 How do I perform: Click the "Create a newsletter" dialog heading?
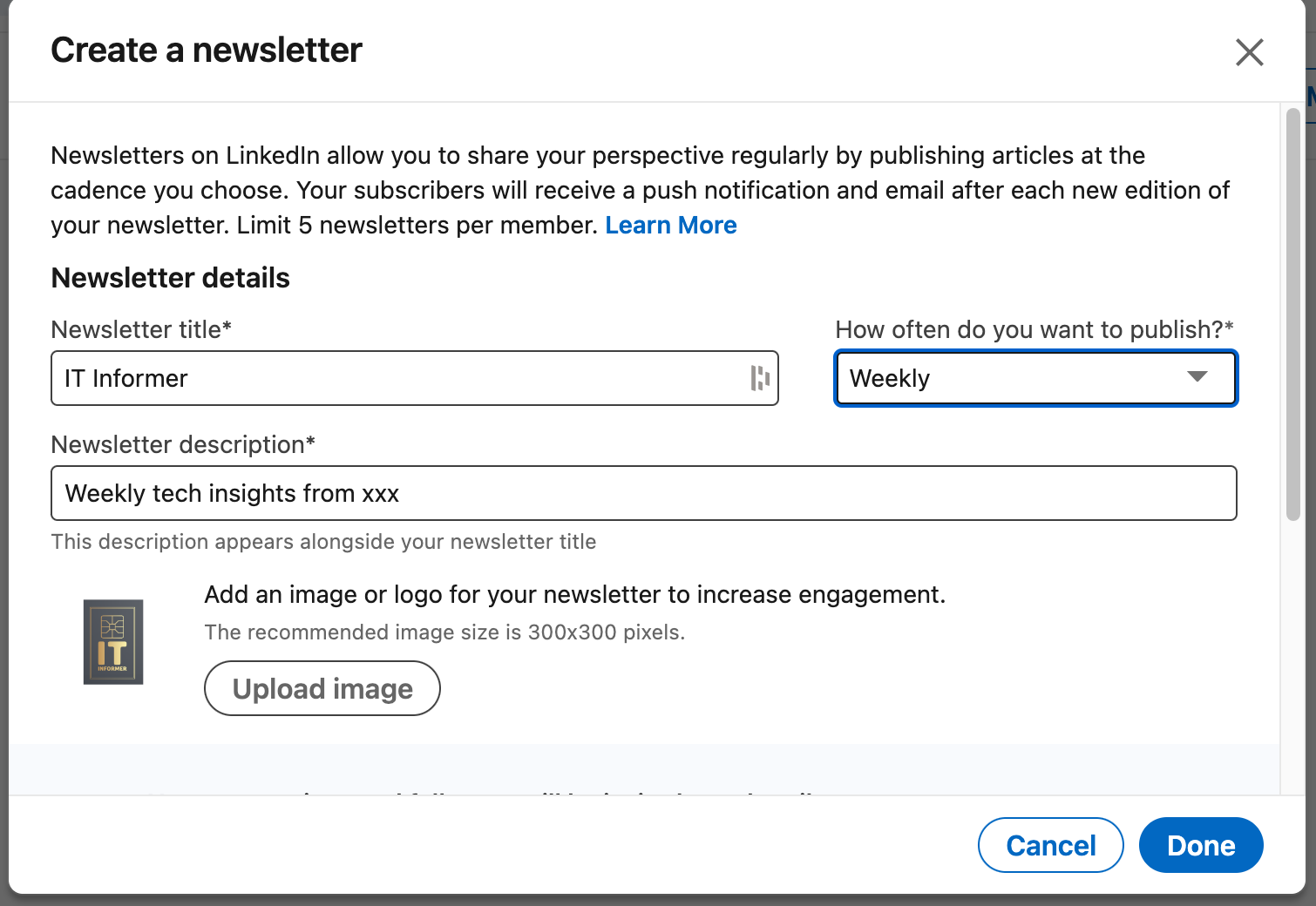(207, 51)
